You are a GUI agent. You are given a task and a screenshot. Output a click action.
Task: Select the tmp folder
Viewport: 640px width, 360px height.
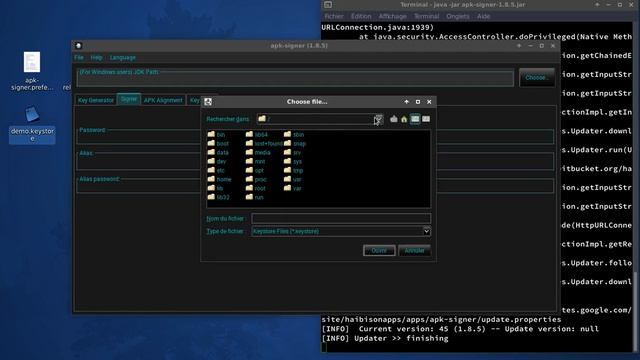pos(293,170)
